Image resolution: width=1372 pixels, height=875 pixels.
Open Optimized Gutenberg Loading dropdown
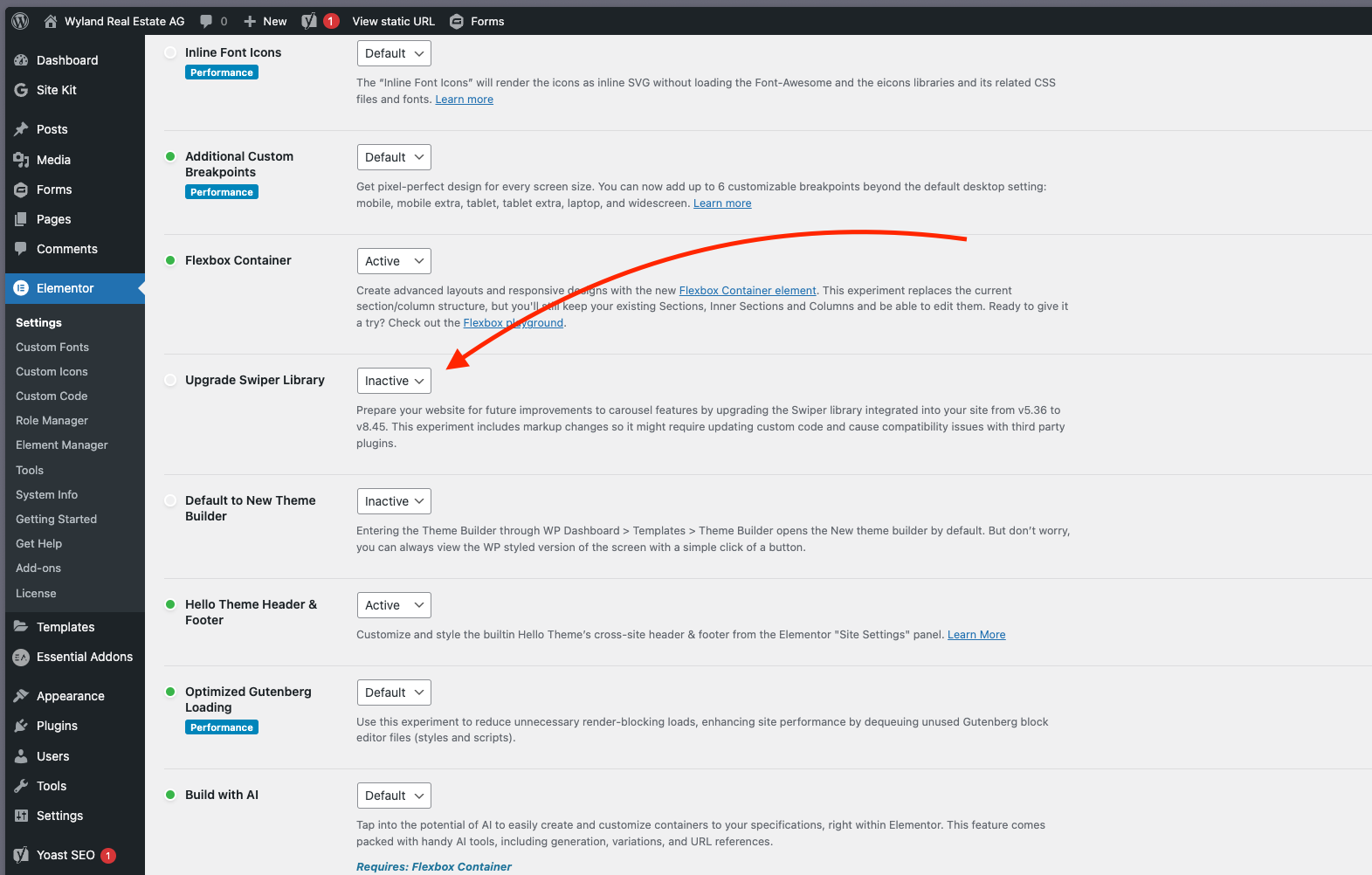point(394,692)
